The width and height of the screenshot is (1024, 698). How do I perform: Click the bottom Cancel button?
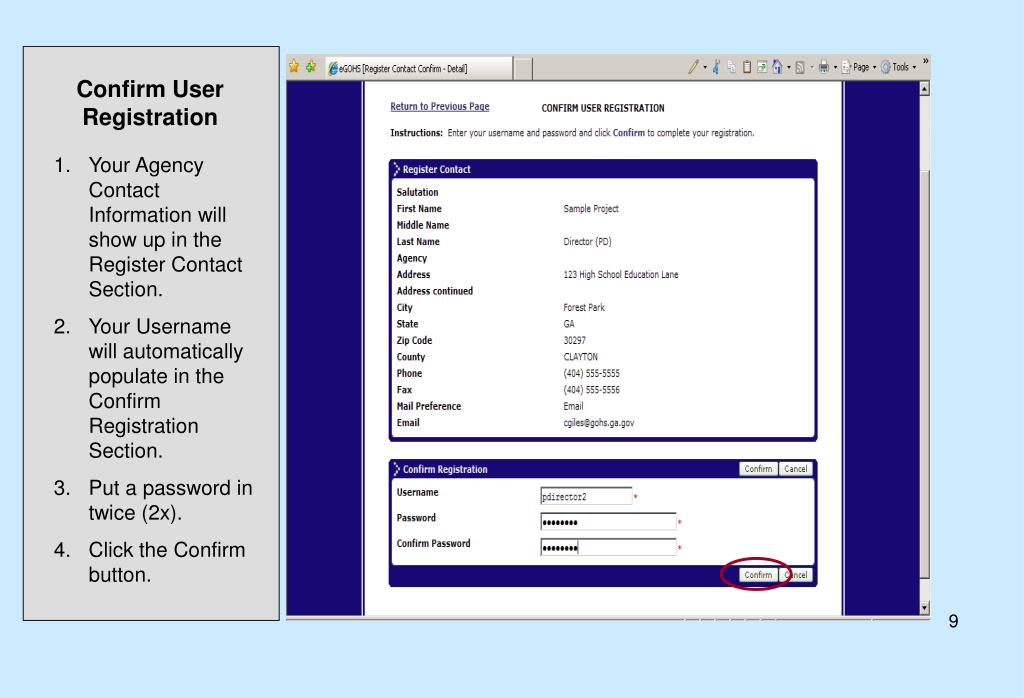pyautogui.click(x=795, y=575)
